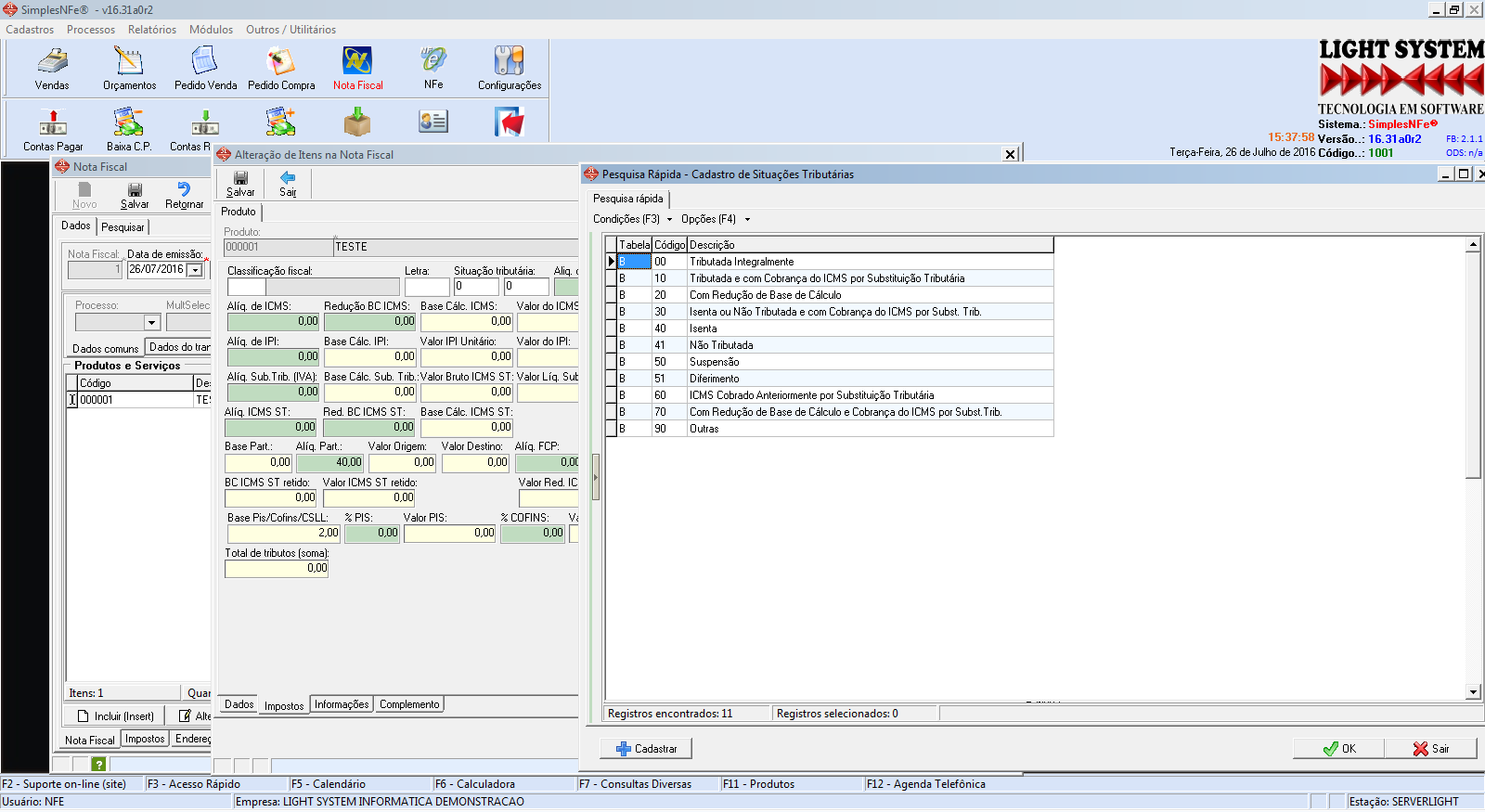Click the scroll up arrow of results list
This screenshot has width=1485, height=812.
(x=1473, y=244)
